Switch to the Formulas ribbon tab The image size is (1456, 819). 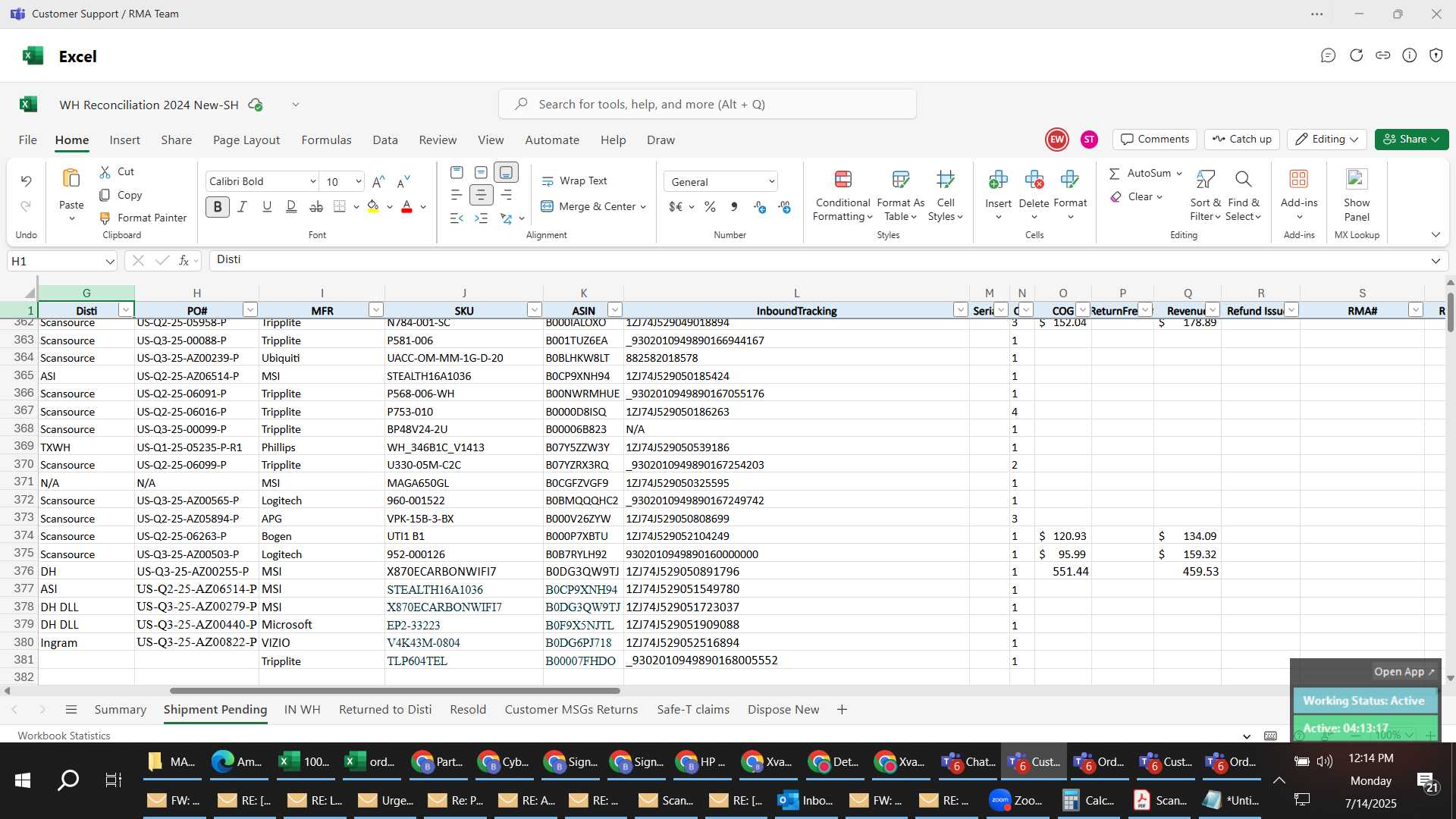click(326, 140)
